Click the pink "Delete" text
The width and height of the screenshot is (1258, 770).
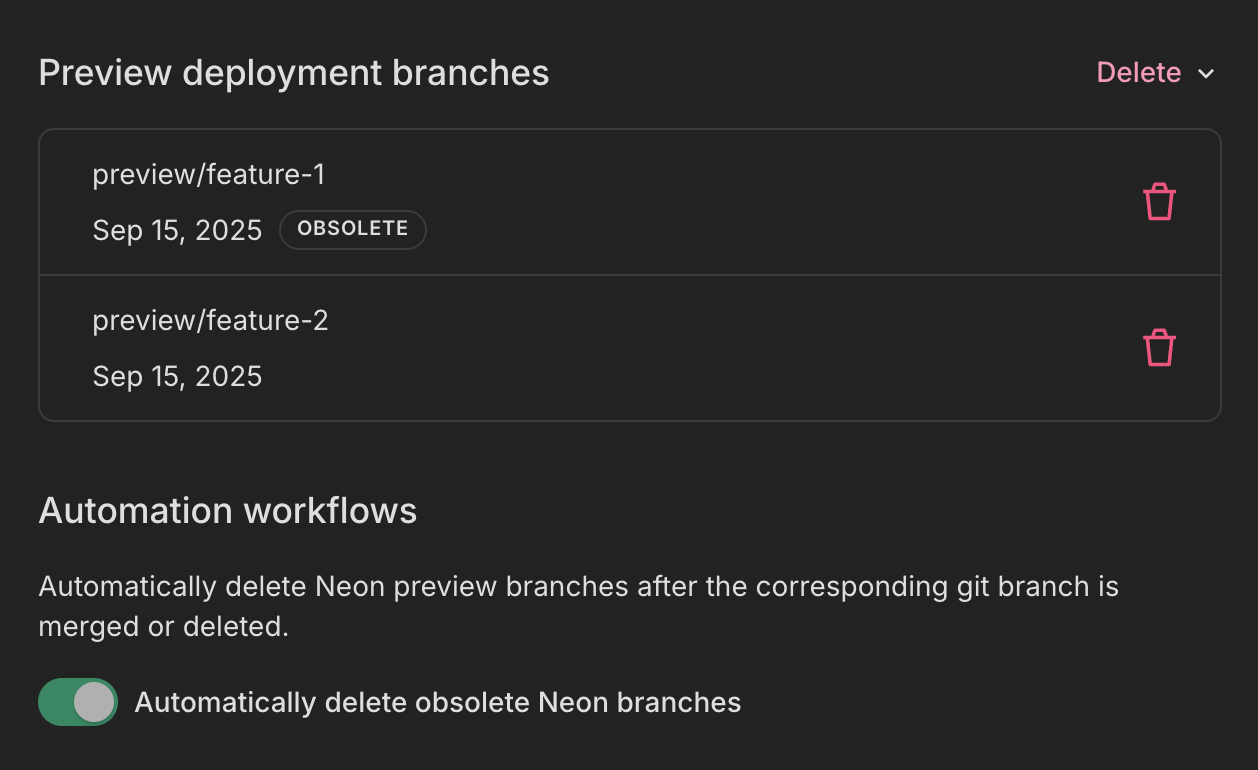1139,73
